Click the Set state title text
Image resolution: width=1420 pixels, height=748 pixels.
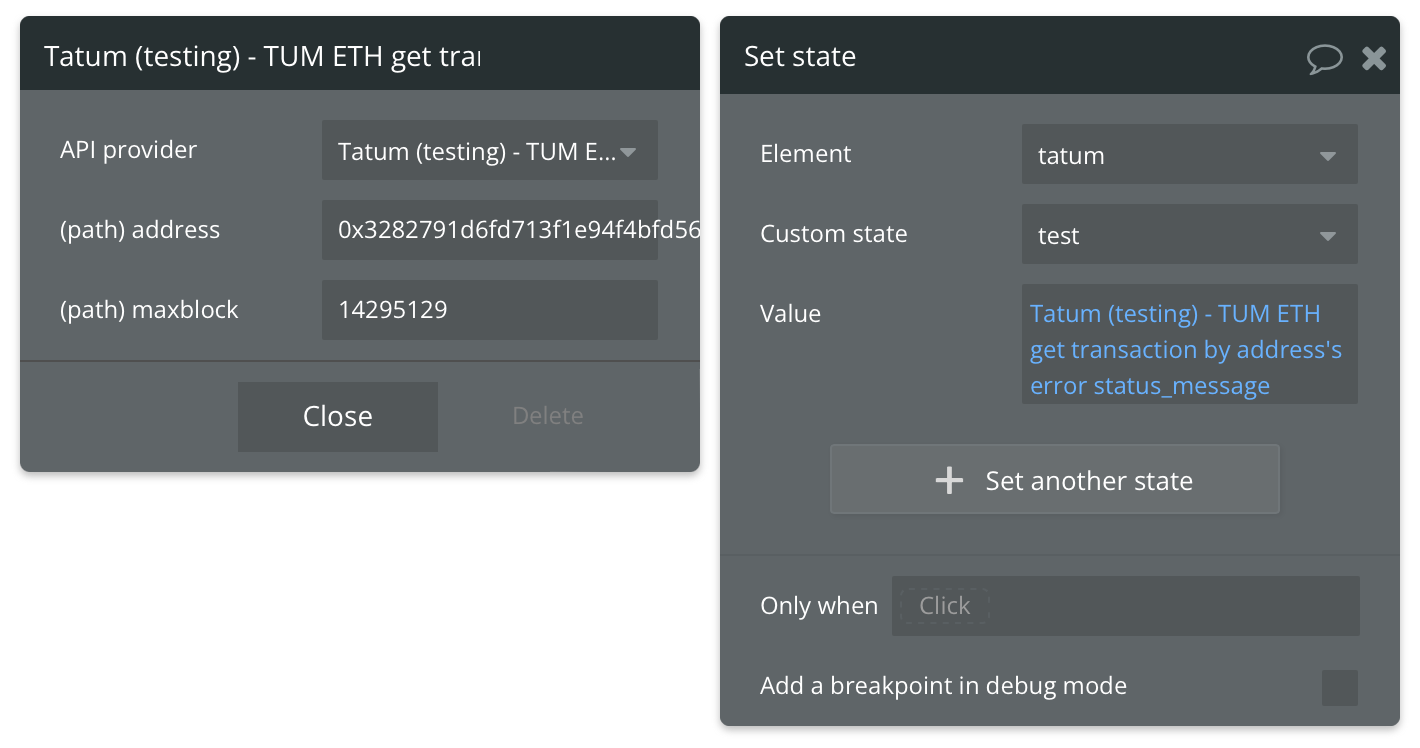coord(799,57)
